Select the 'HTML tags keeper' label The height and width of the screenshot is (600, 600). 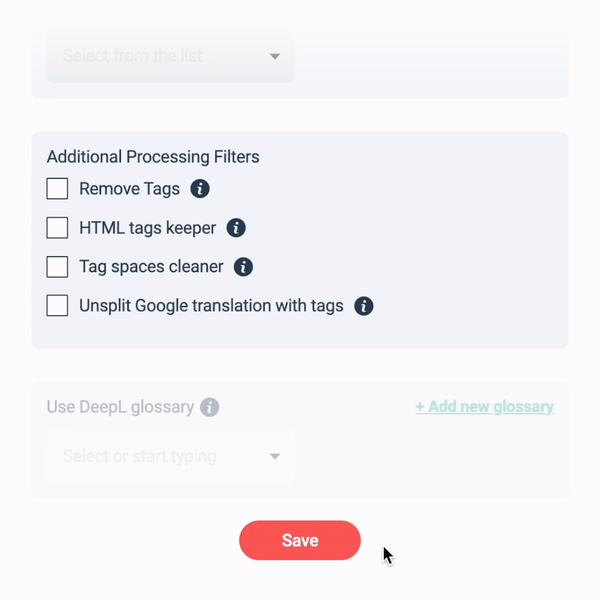148,228
